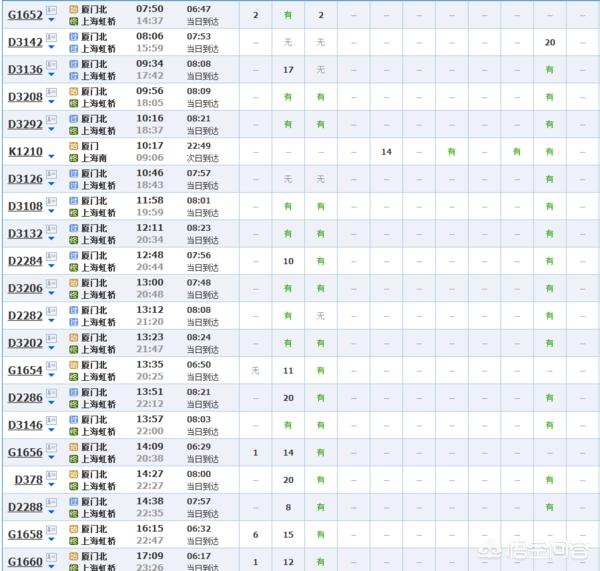Open train K1210 details link

point(25,152)
